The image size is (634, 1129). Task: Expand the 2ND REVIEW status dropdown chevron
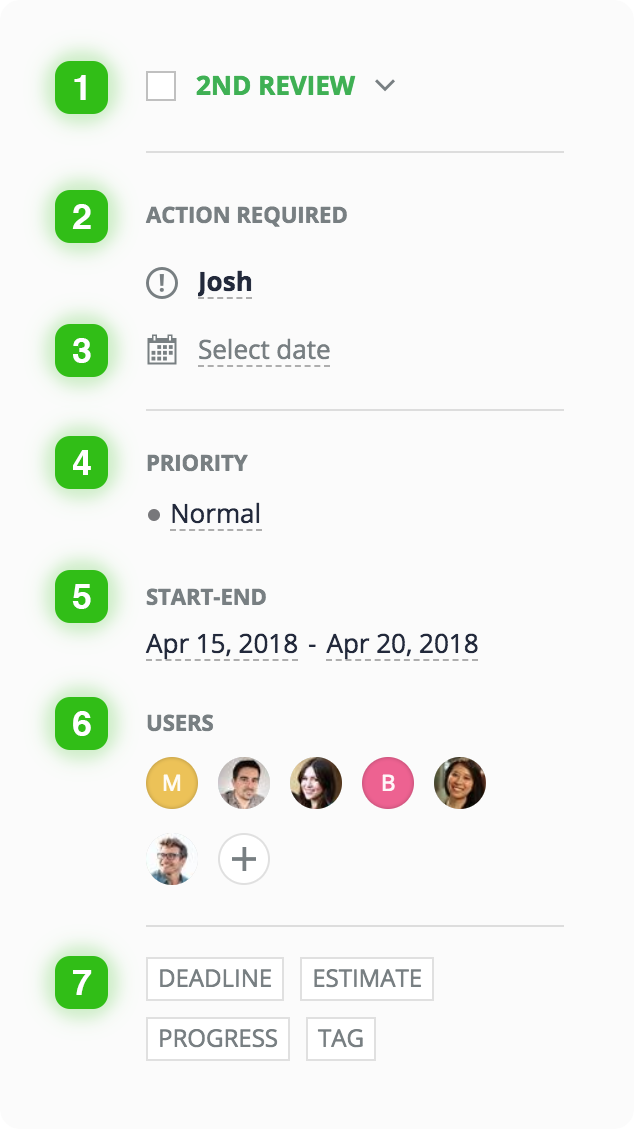(x=385, y=86)
